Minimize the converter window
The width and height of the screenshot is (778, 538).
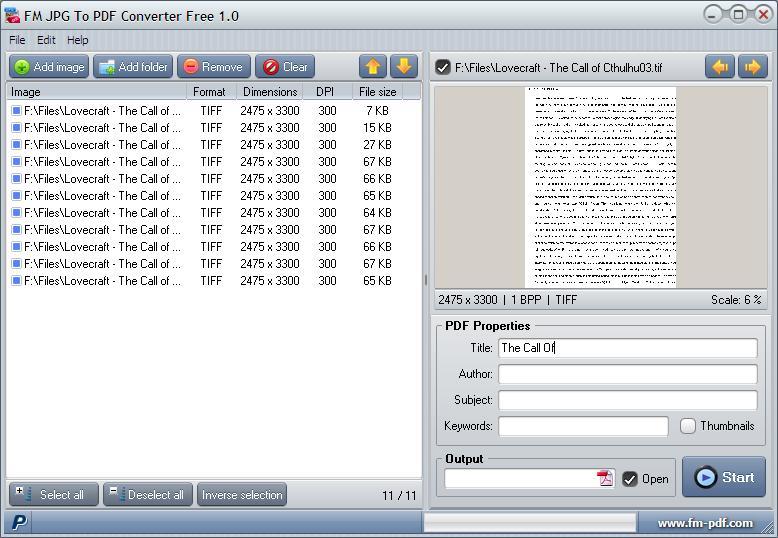[x=713, y=14]
